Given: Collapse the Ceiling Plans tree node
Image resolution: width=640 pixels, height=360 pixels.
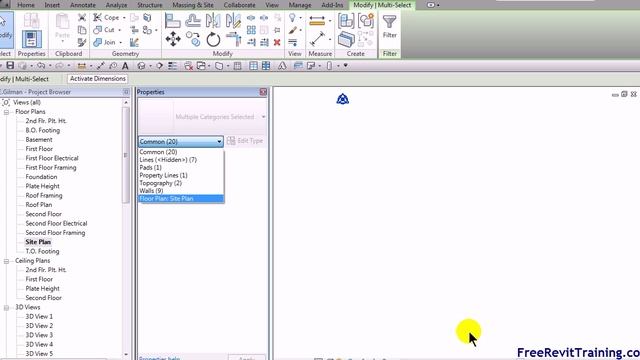Looking at the screenshot, I should [x=7, y=261].
